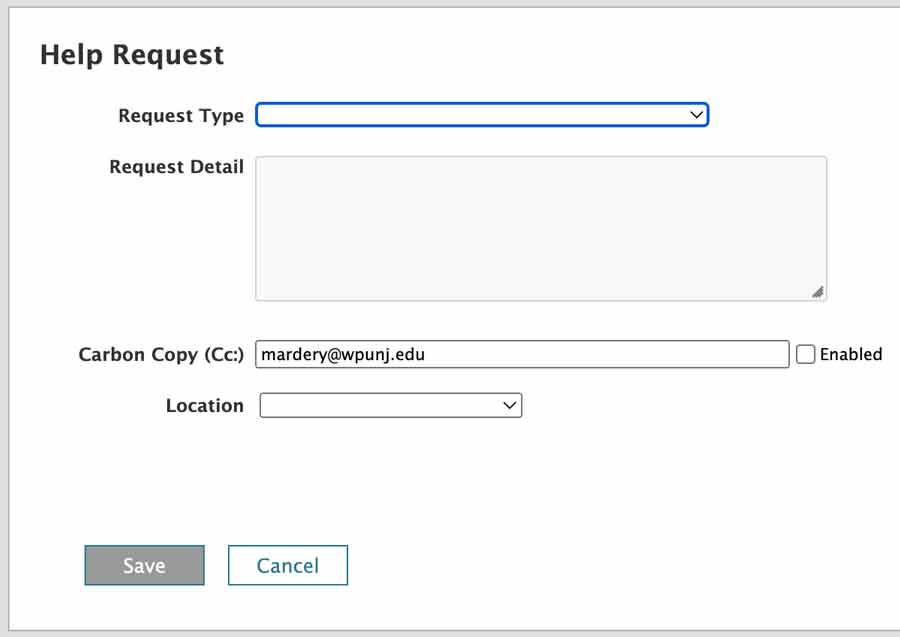The width and height of the screenshot is (900, 637).
Task: Click the Carbon Copy (Cc:) label
Action: pyautogui.click(x=161, y=355)
